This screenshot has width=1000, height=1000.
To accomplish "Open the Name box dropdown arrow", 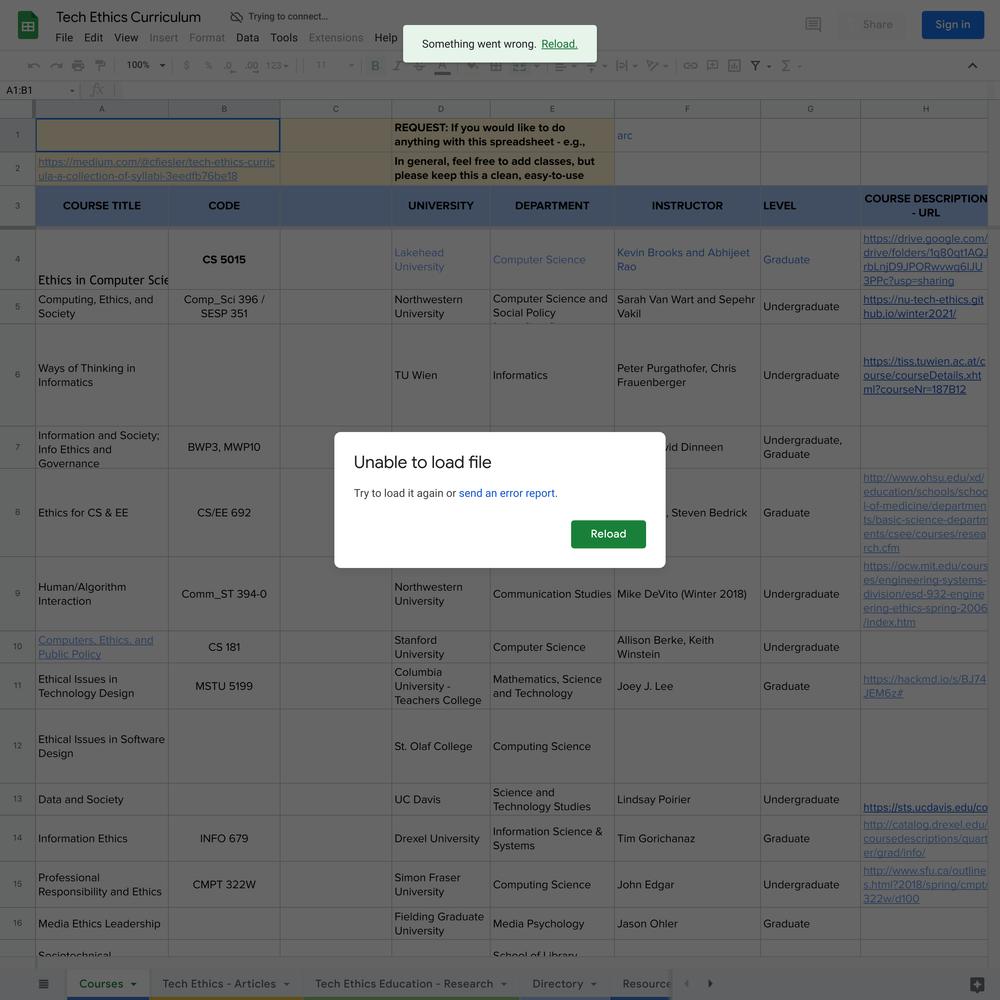I will [x=71, y=91].
